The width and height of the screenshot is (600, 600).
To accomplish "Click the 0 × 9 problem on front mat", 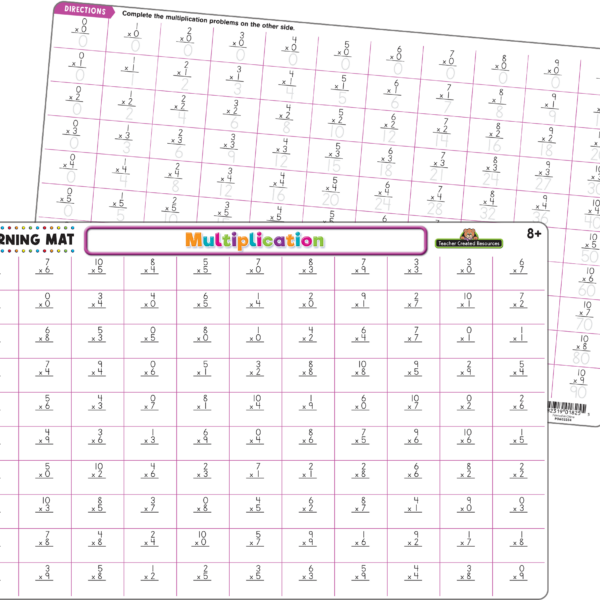I will pos(519,573).
